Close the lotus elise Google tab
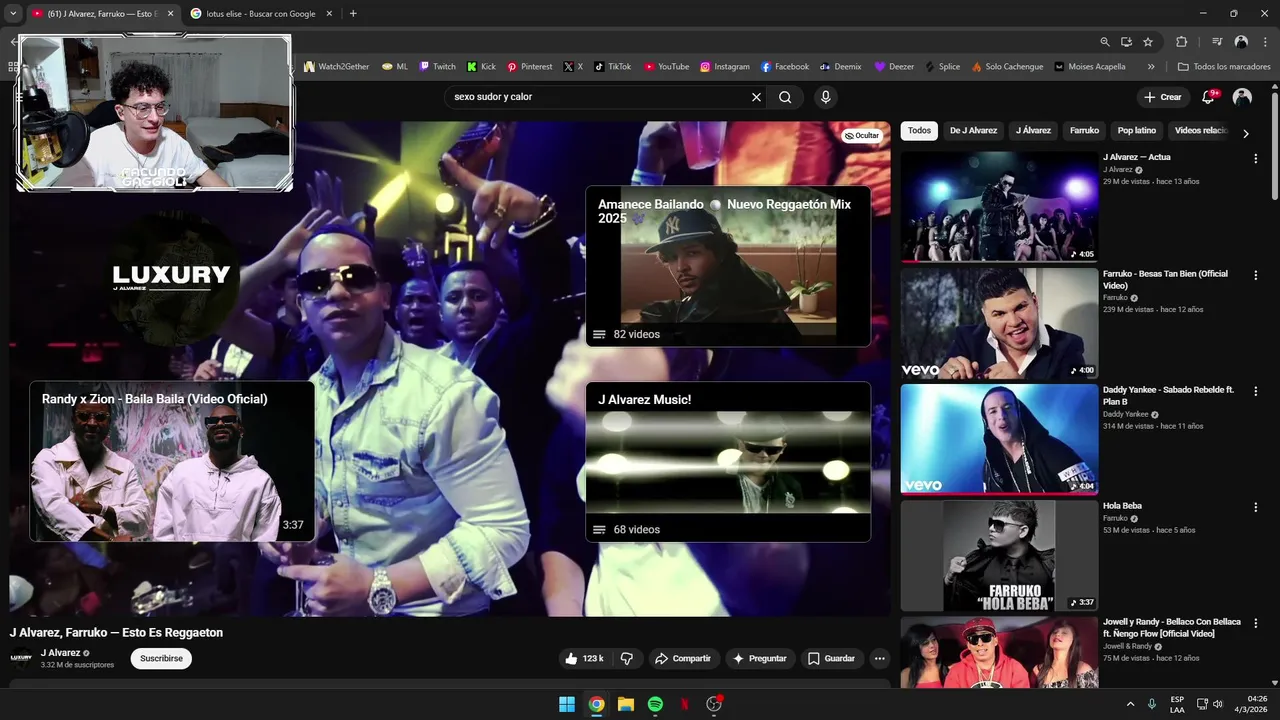Image resolution: width=1280 pixels, height=720 pixels. pos(327,14)
